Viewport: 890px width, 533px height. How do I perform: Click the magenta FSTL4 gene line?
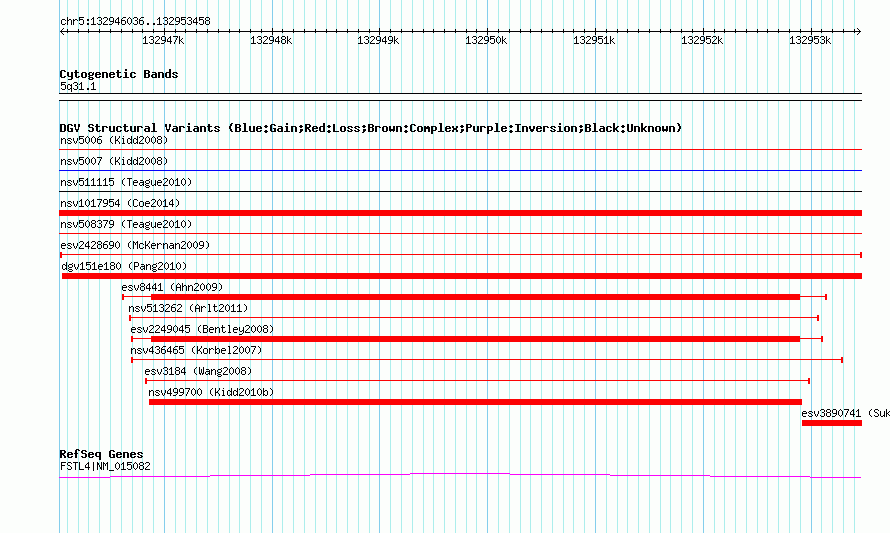pyautogui.click(x=460, y=476)
